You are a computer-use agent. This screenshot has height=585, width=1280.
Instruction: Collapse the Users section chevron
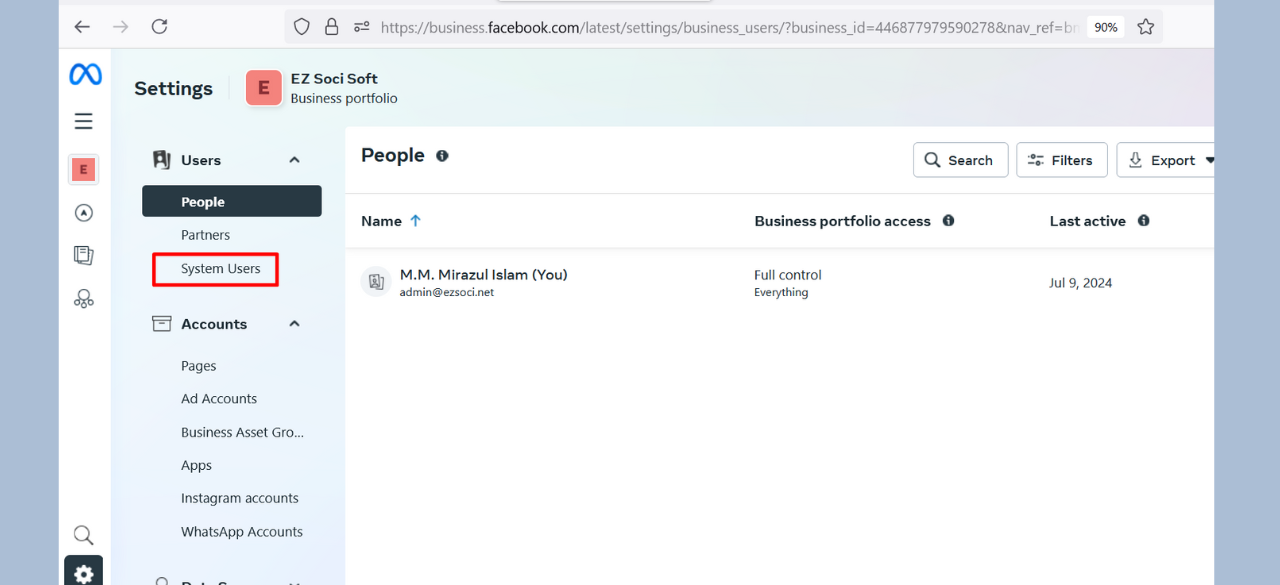tap(294, 160)
